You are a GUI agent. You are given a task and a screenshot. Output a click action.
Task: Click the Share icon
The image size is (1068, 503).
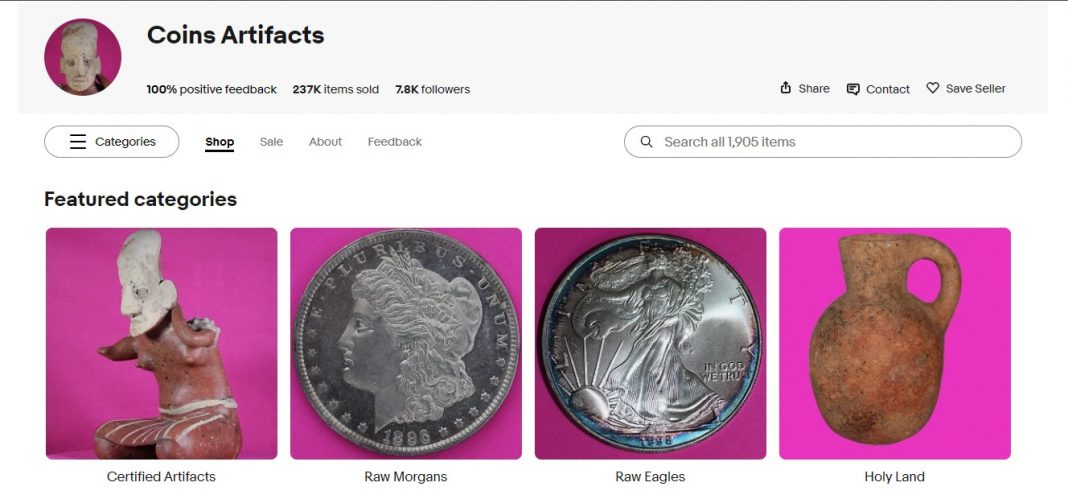[786, 88]
